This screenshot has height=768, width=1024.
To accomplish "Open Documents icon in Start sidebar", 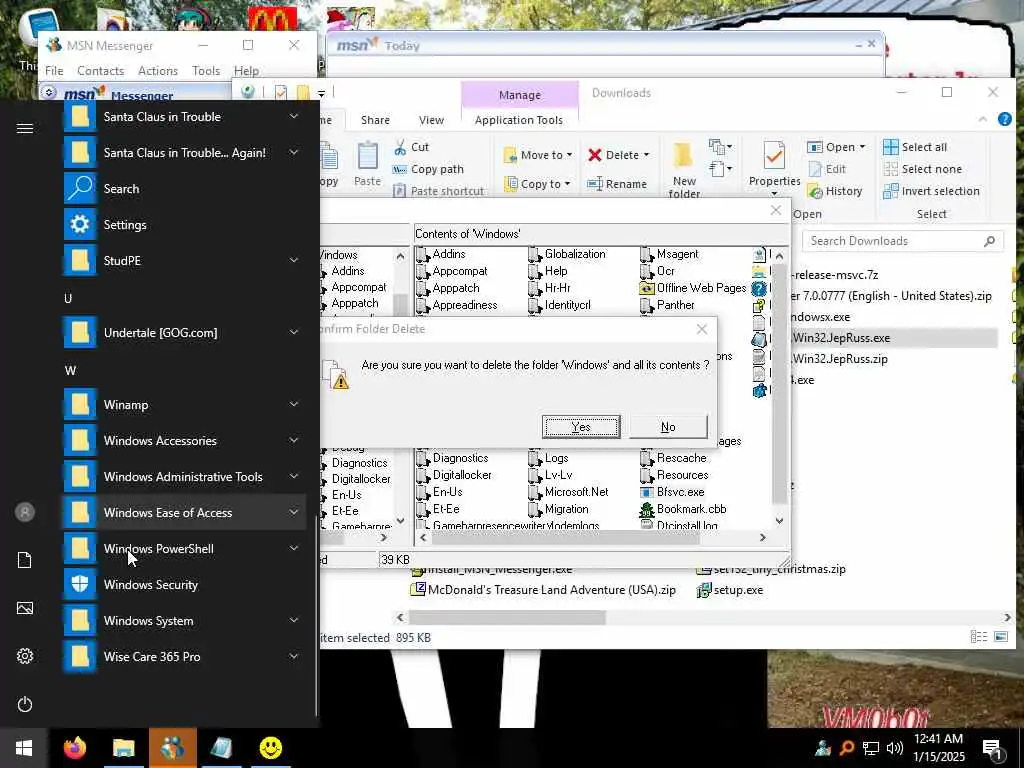I will pyautogui.click(x=25, y=560).
